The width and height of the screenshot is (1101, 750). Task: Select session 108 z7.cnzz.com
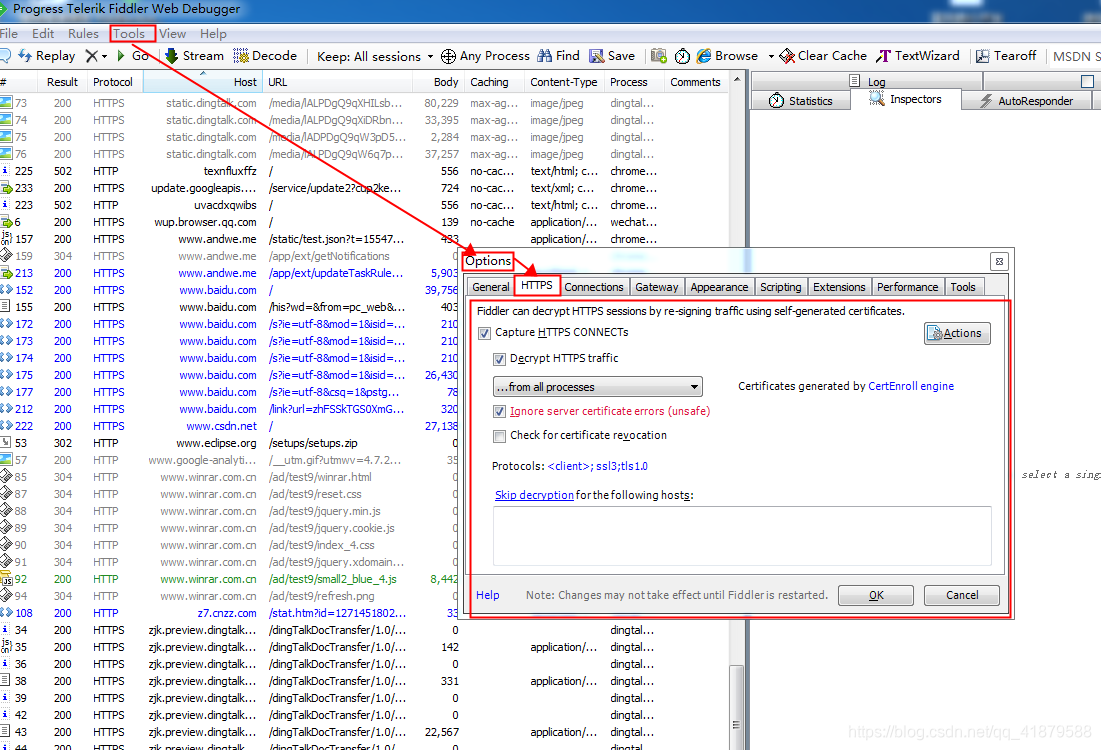click(x=228, y=613)
